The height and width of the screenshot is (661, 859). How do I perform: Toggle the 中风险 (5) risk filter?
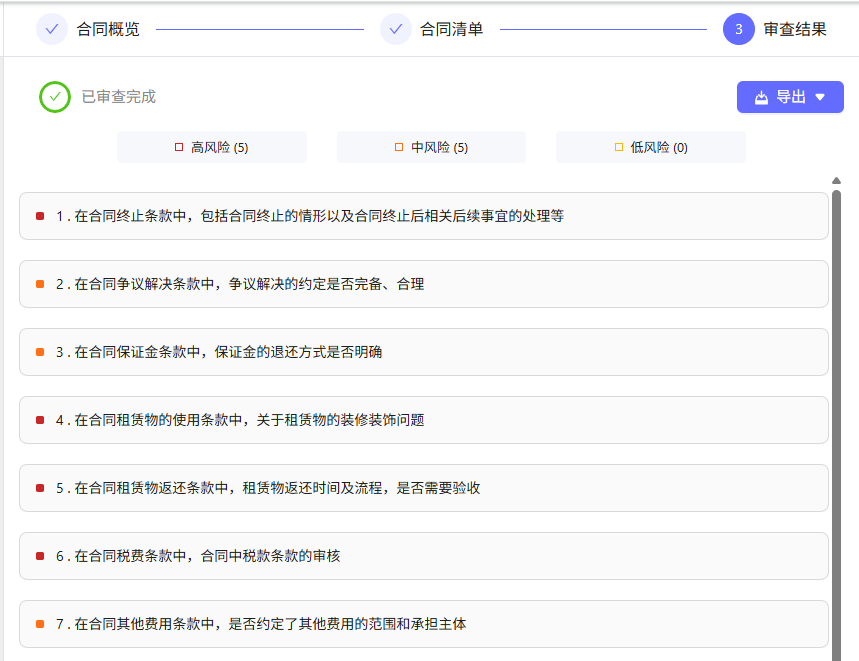tap(431, 146)
